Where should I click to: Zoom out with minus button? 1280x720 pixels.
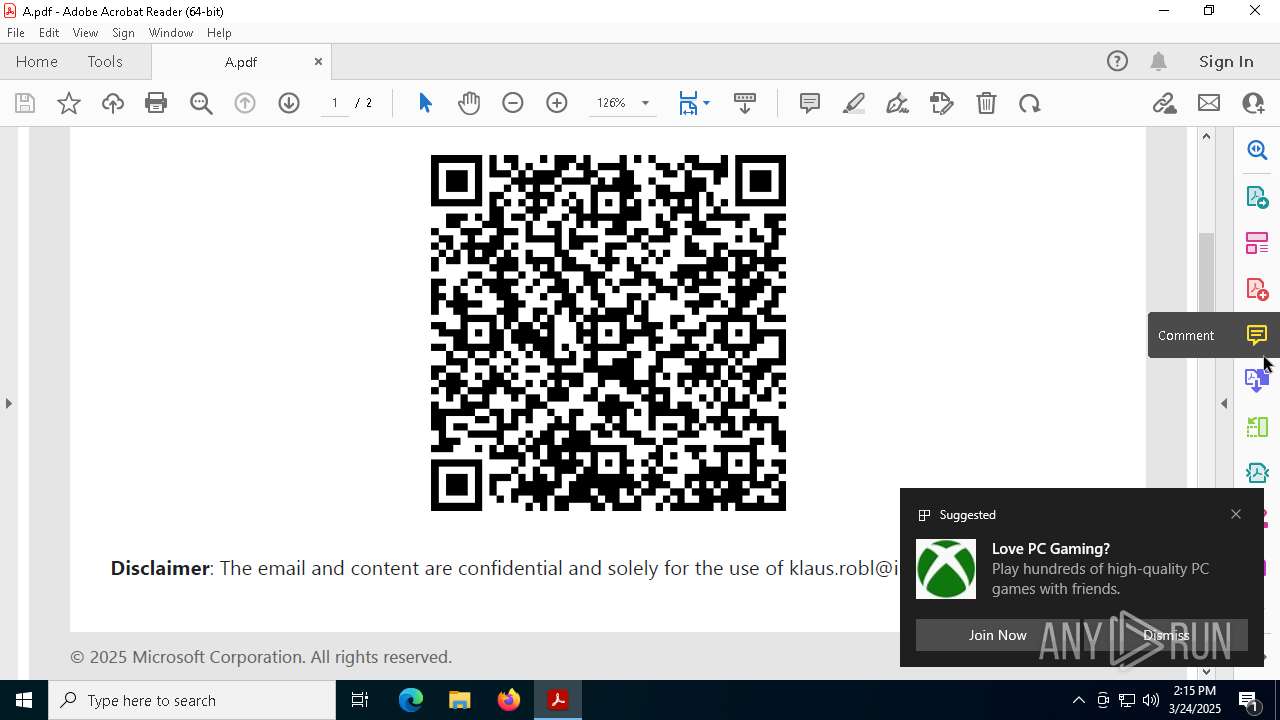[x=513, y=103]
